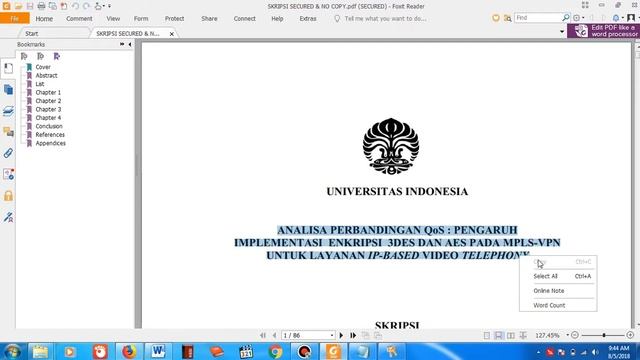
Task: Jump to the last page button
Action: (x=353, y=335)
